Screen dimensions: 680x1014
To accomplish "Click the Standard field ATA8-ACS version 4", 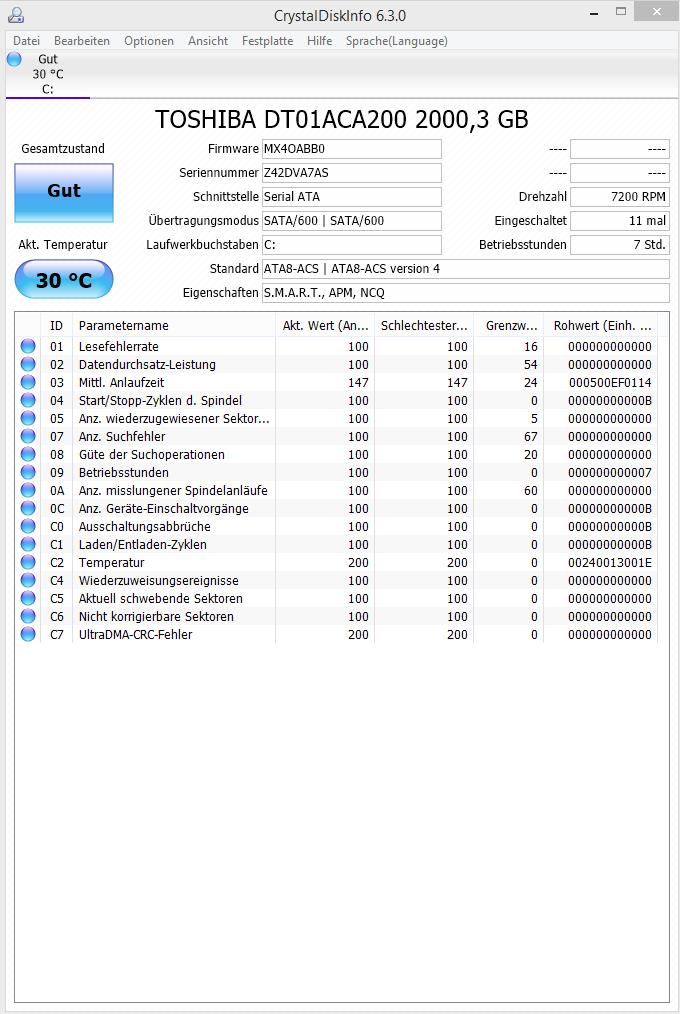I will [x=465, y=268].
